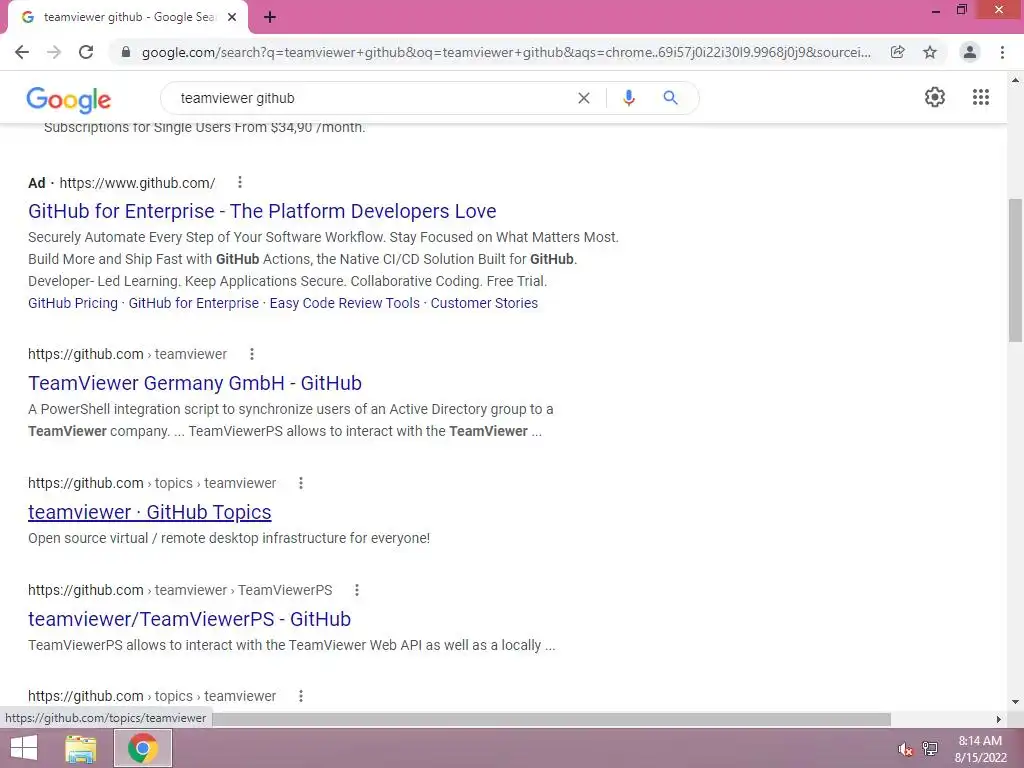Open GitHub for Enterprise ad headline
This screenshot has width=1024, height=768.
coord(262,211)
